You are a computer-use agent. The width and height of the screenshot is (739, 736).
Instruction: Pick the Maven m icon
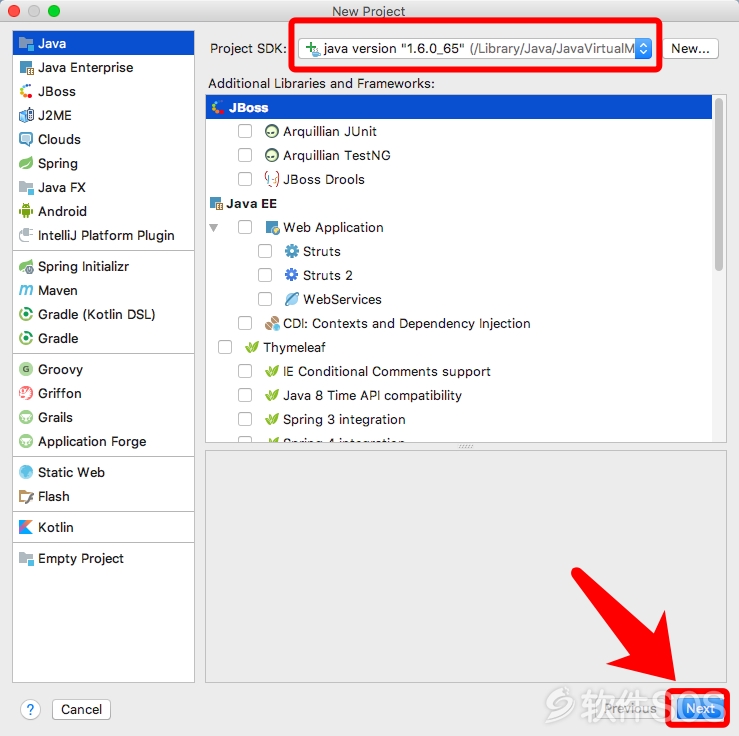pos(26,290)
